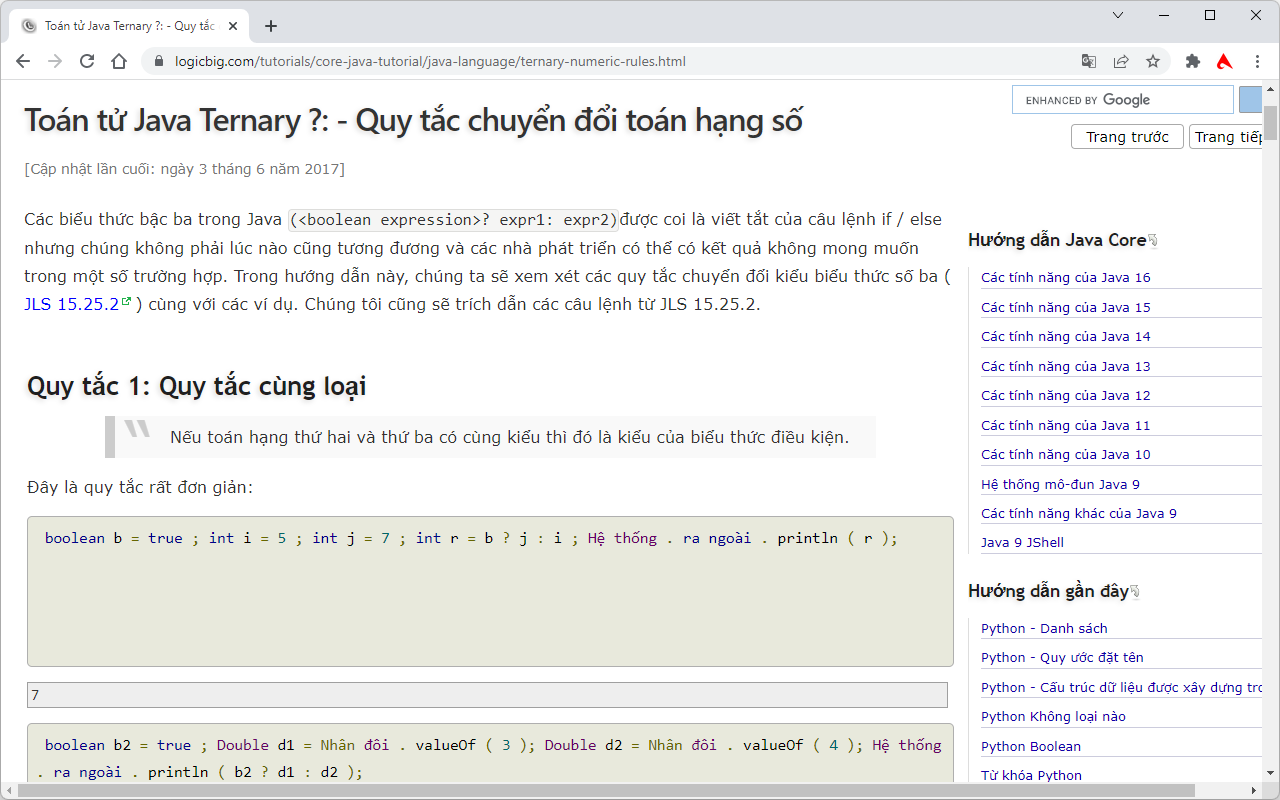
Task: Open Các tính năng của Java 15
Action: pos(1066,307)
